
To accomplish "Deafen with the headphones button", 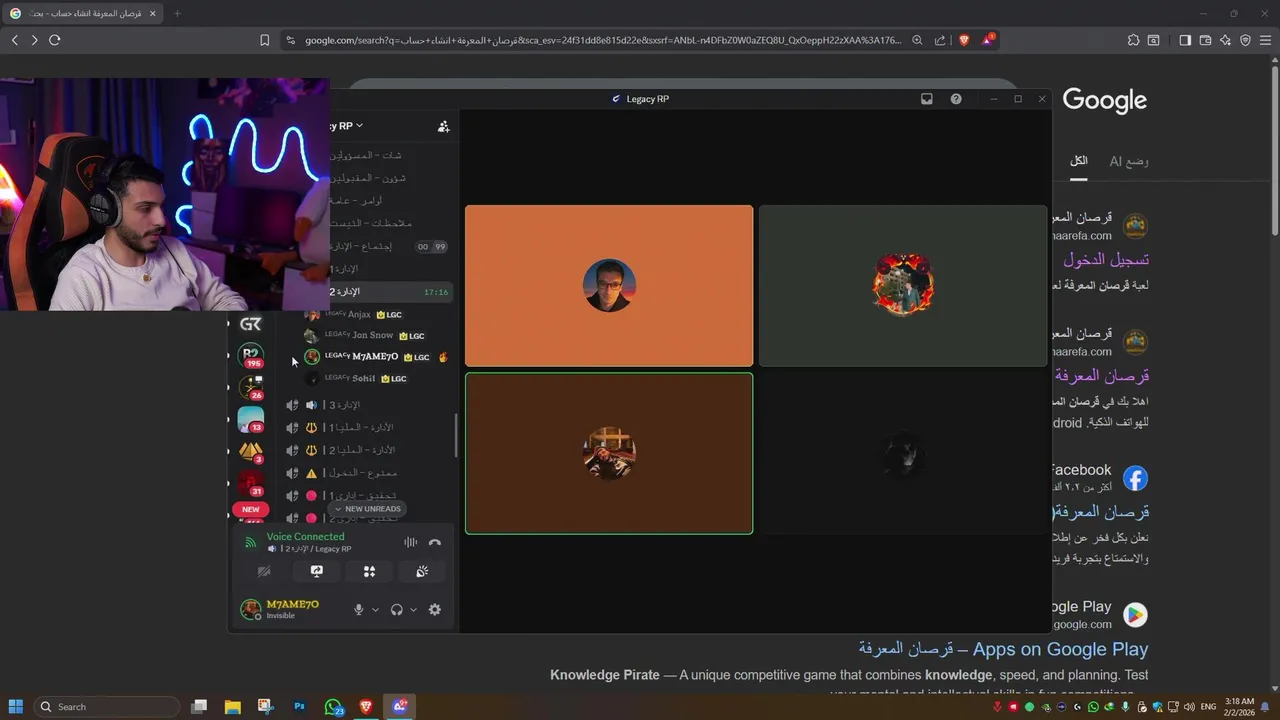I will (397, 610).
